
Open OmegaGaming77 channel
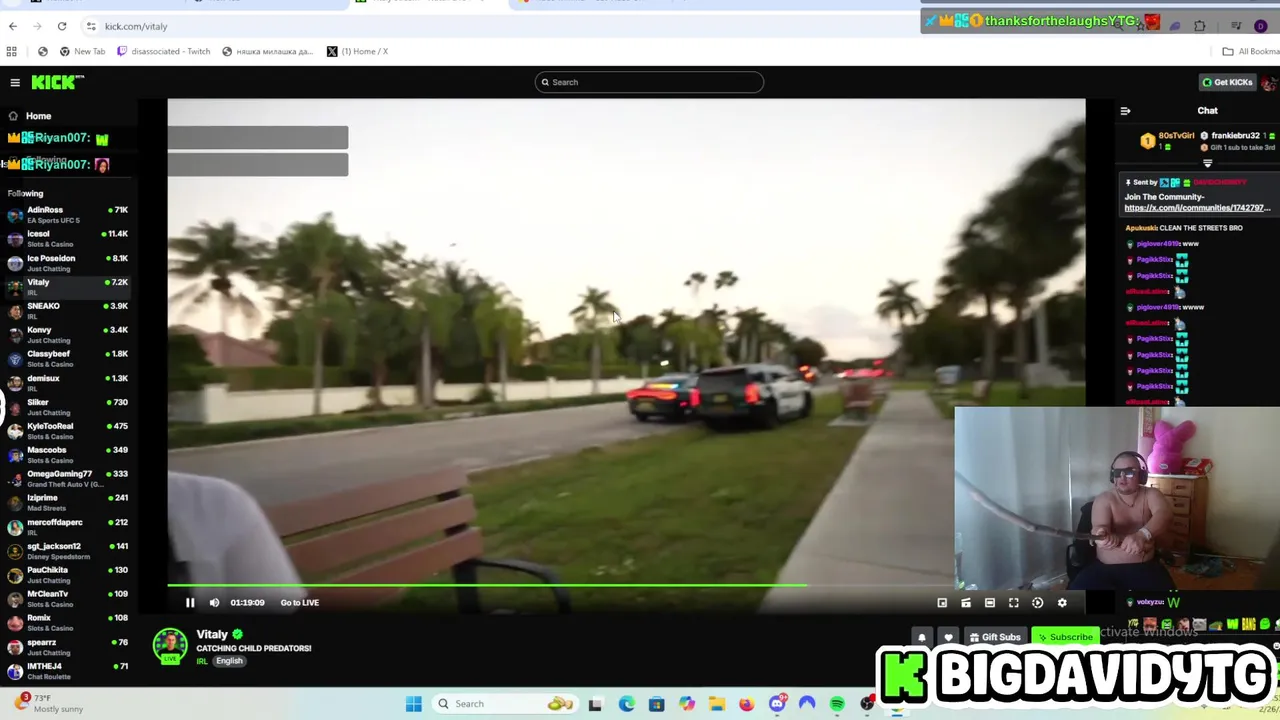coord(67,478)
